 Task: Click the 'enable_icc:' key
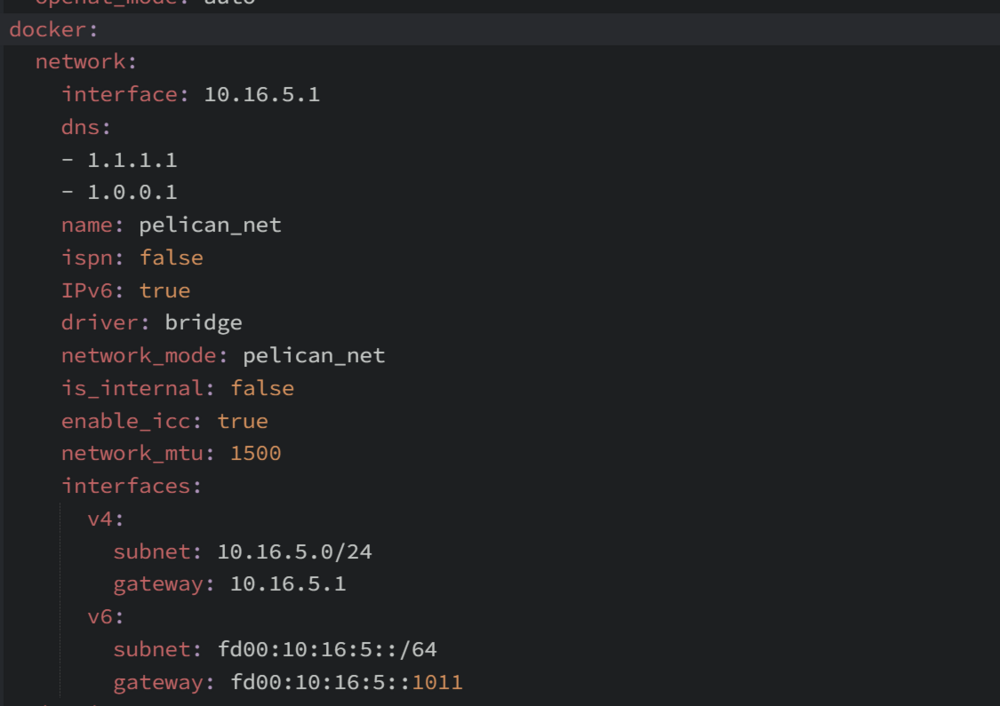(x=132, y=421)
